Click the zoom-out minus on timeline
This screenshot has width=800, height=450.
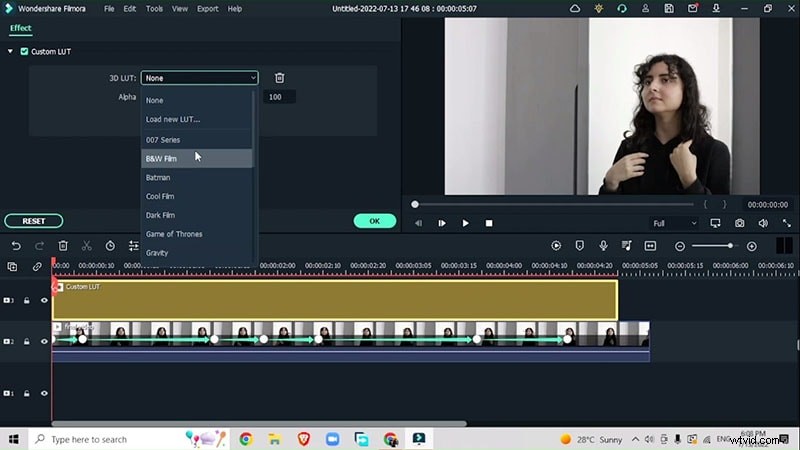(x=680, y=246)
